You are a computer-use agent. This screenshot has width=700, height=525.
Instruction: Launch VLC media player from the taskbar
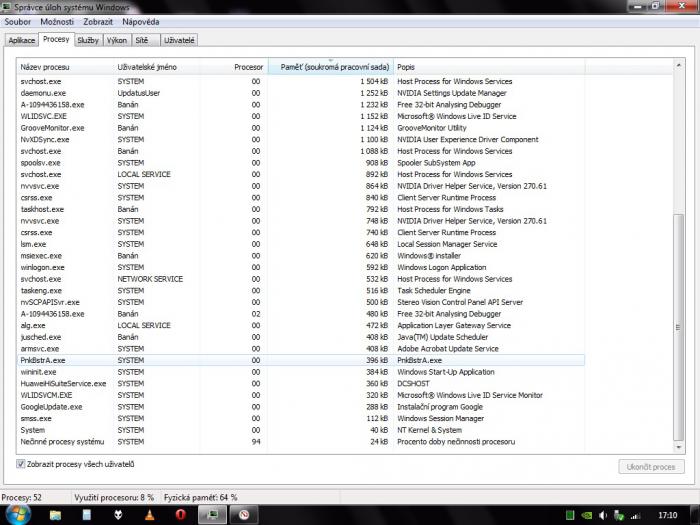[x=149, y=515]
